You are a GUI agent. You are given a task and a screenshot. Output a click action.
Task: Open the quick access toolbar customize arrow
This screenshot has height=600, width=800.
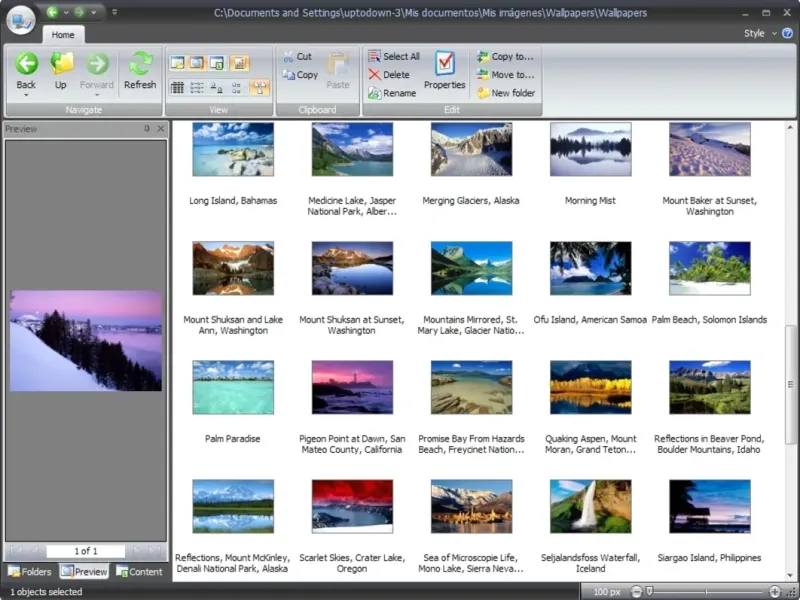click(x=115, y=13)
